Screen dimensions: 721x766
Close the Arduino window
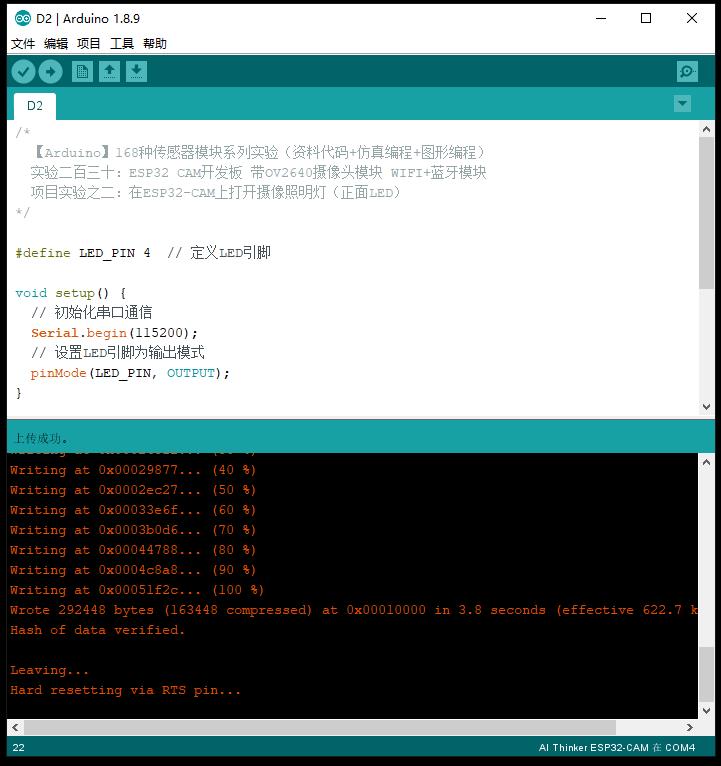[691, 19]
